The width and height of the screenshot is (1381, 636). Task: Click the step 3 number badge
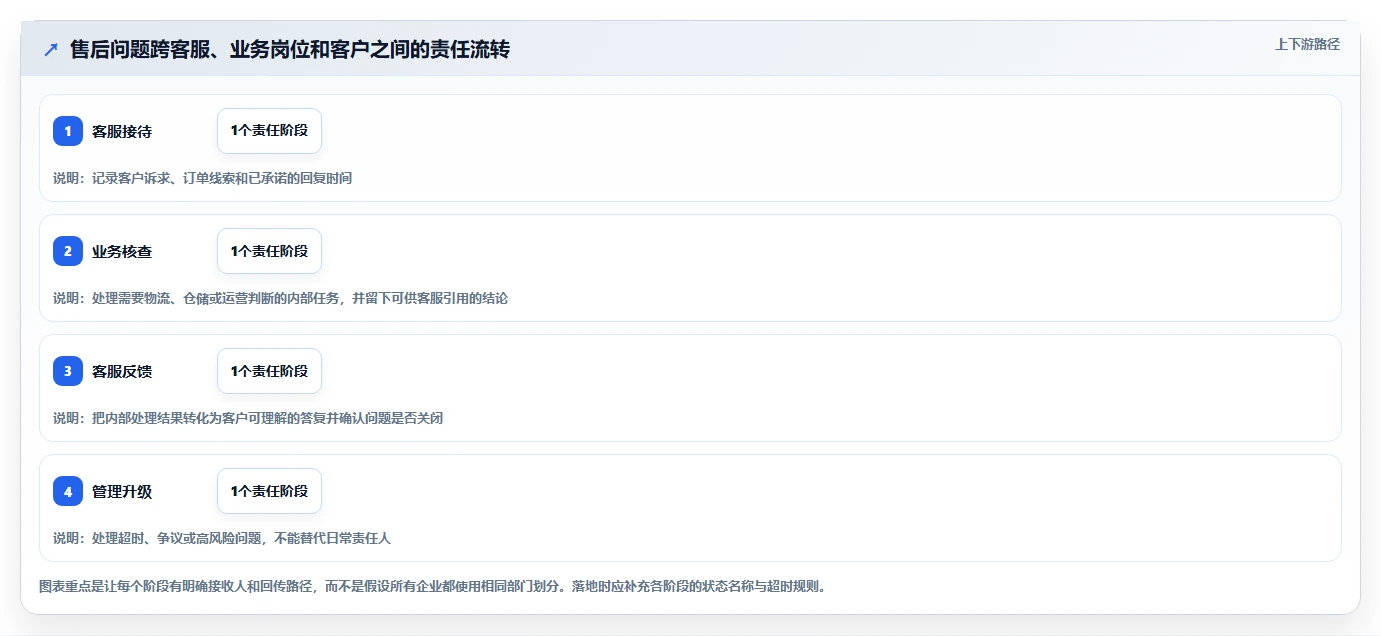68,371
